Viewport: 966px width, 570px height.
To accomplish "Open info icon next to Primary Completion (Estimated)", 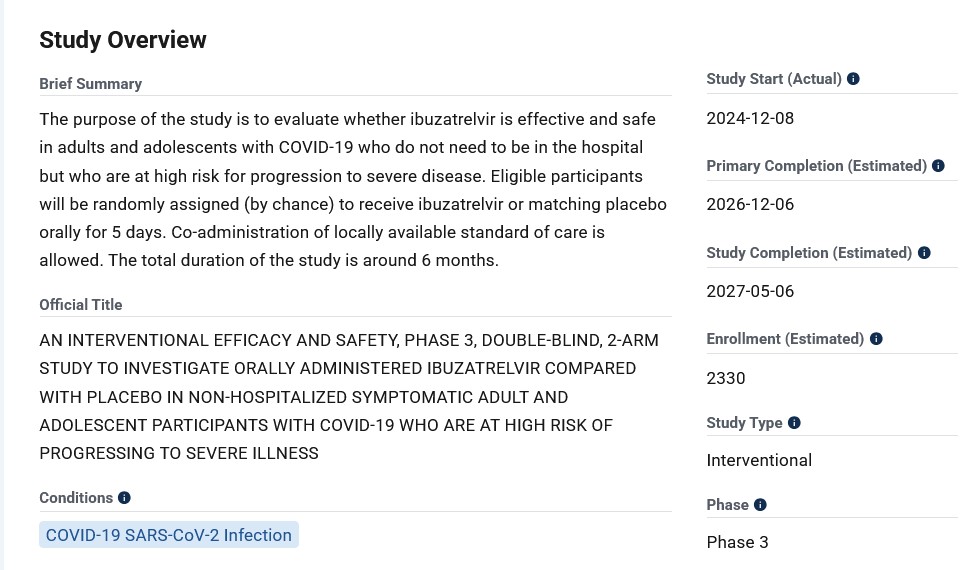I will (938, 166).
